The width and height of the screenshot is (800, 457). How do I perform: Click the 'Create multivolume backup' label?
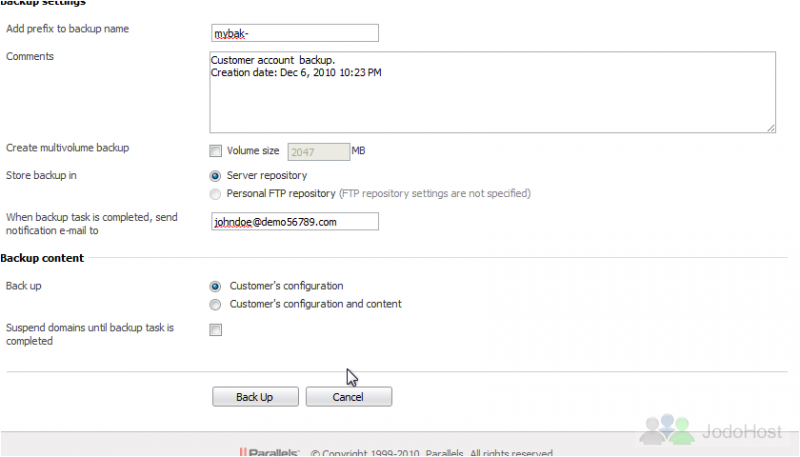click(x=67, y=148)
